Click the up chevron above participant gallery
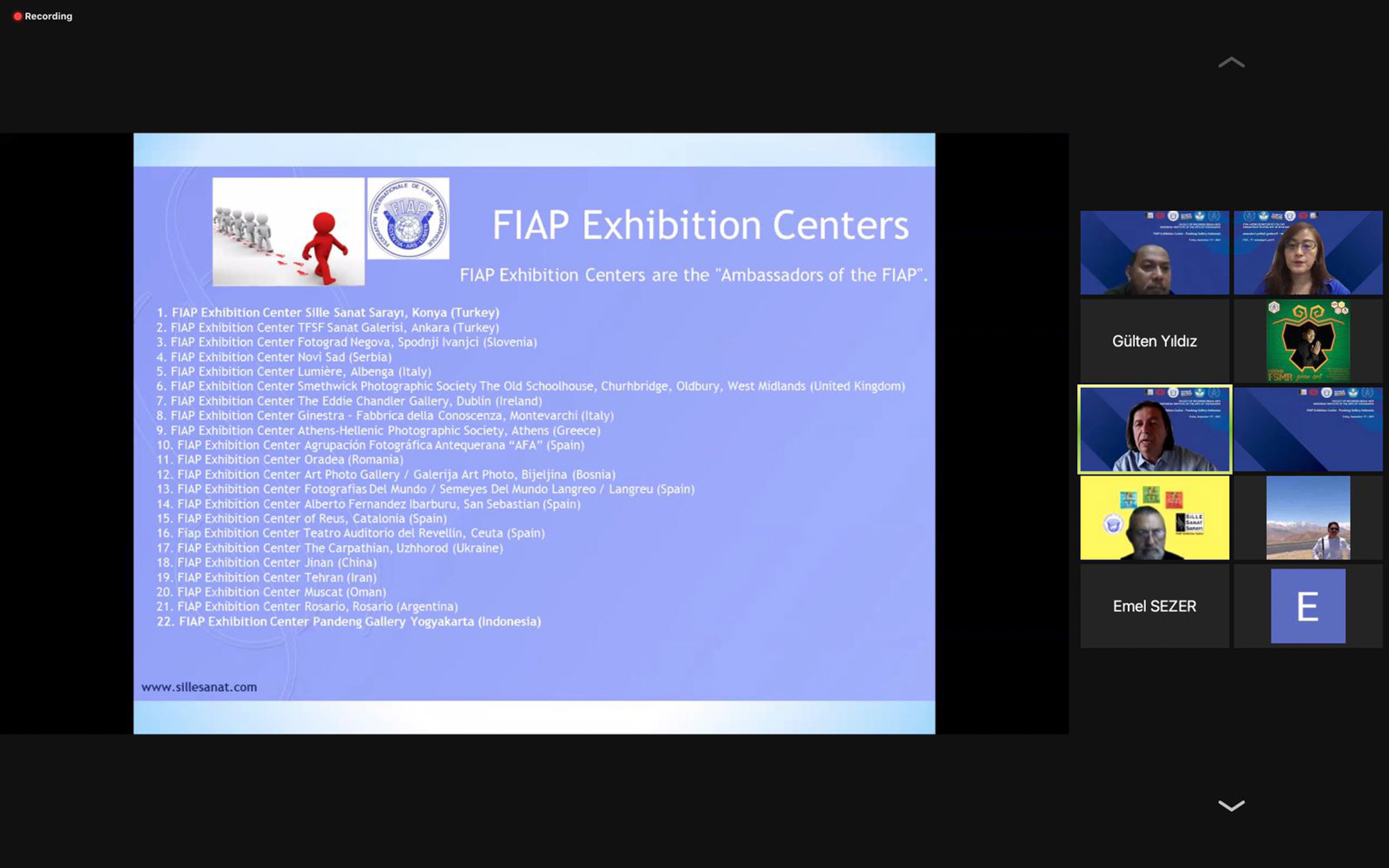The image size is (1389, 868). 1231,62
